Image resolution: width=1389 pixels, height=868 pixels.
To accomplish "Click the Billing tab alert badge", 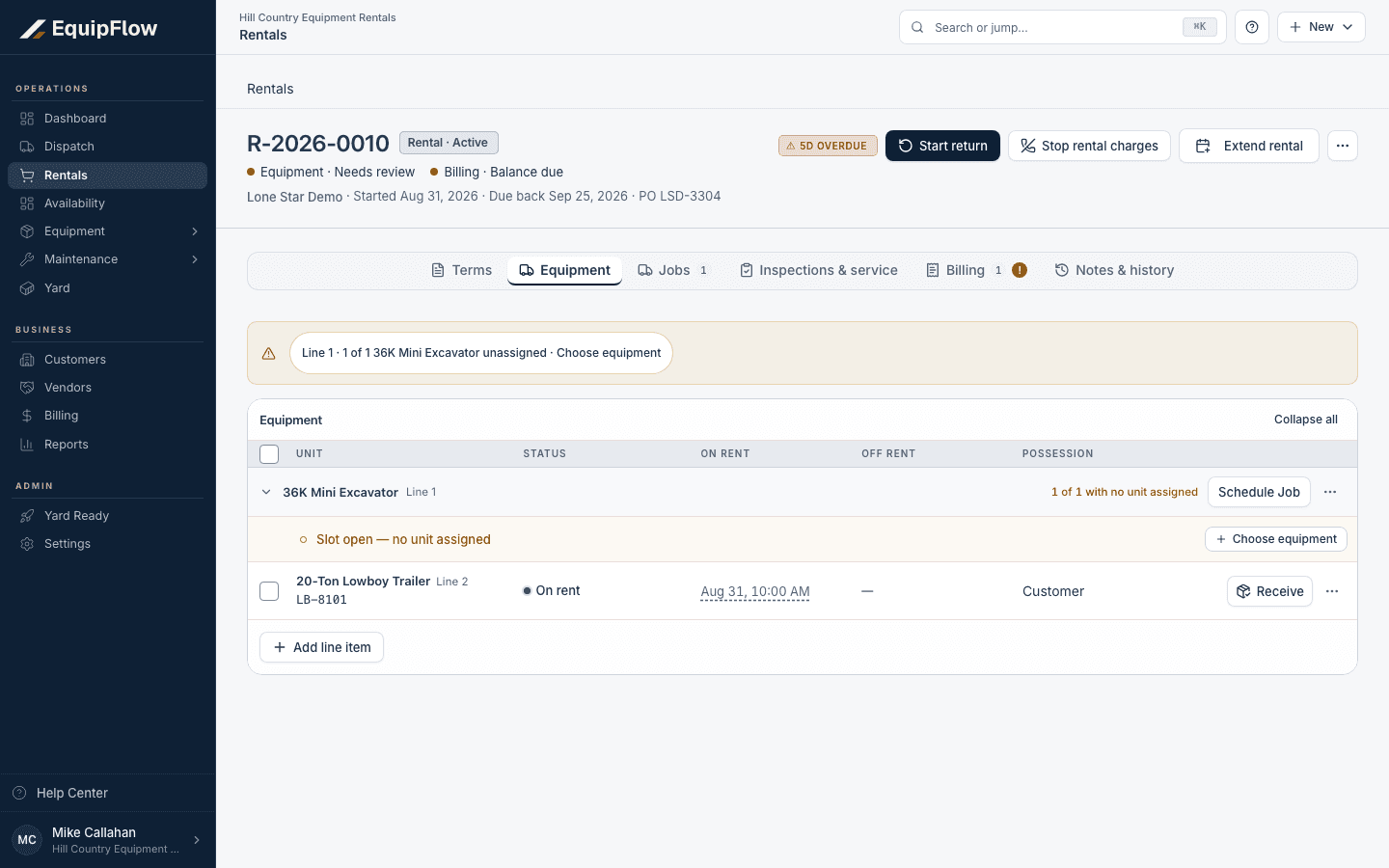I will [1020, 270].
